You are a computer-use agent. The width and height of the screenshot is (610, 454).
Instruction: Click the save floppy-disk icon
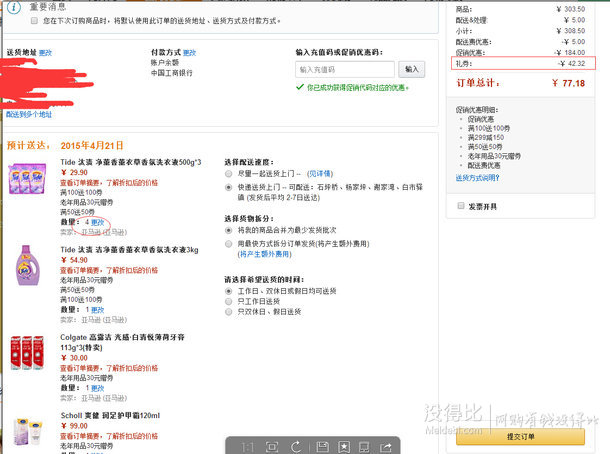click(320, 445)
